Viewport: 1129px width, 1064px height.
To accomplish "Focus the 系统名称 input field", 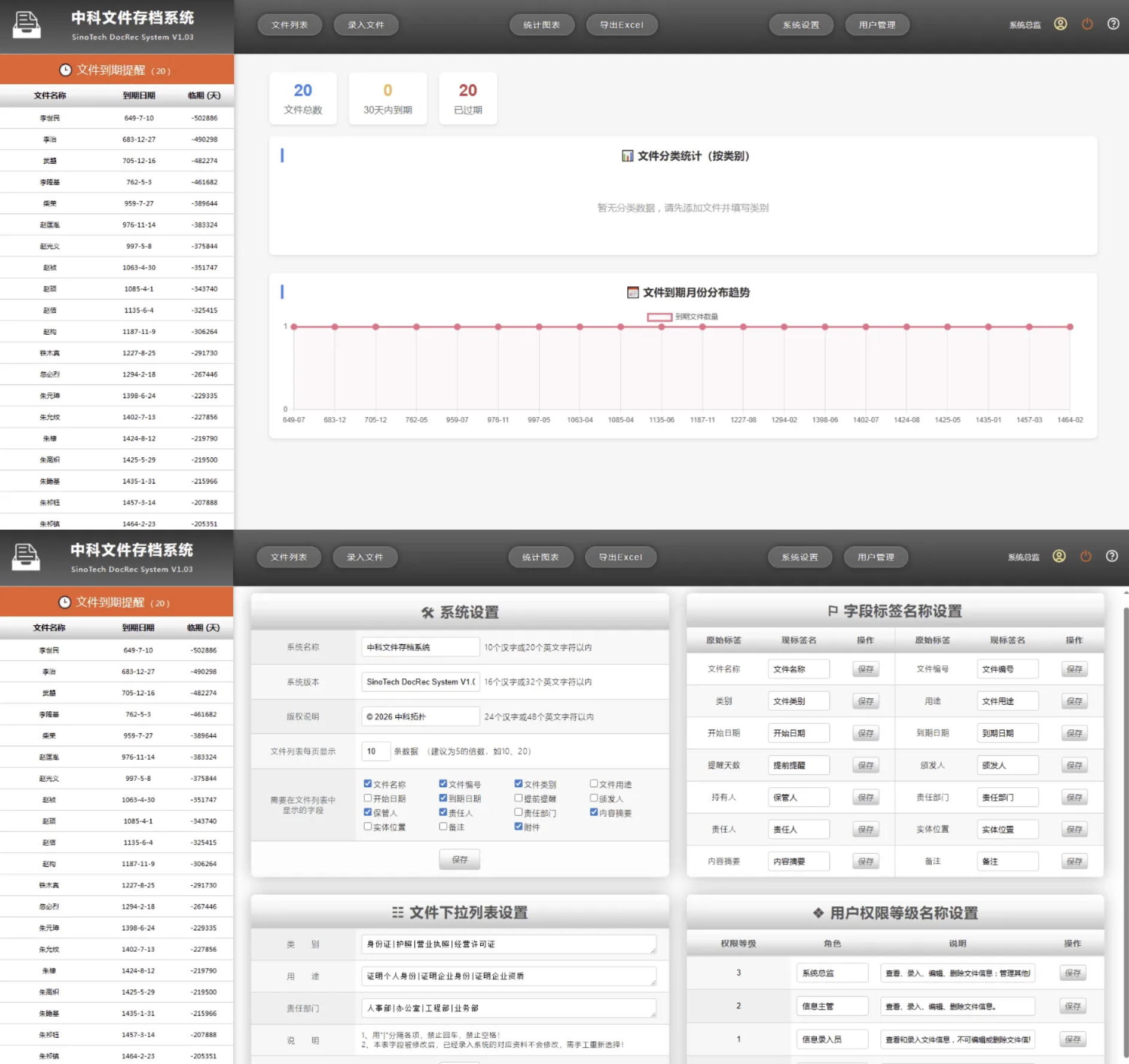I will pos(420,647).
